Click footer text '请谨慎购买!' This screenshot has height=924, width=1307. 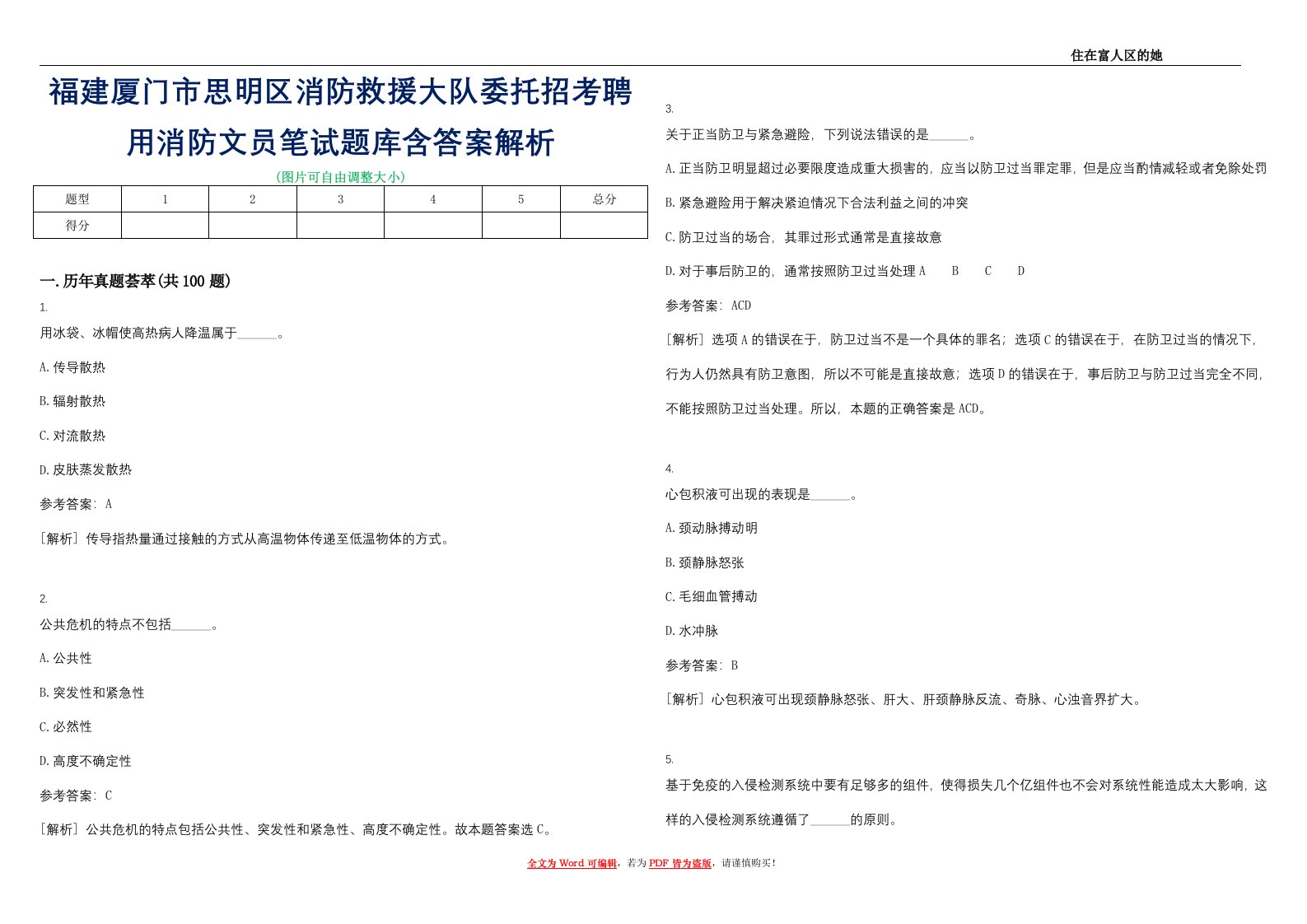pos(749,863)
